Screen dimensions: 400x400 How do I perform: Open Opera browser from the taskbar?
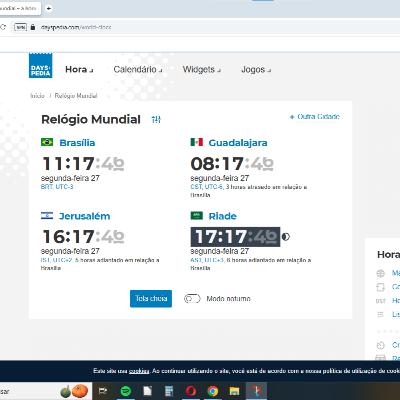[191, 391]
